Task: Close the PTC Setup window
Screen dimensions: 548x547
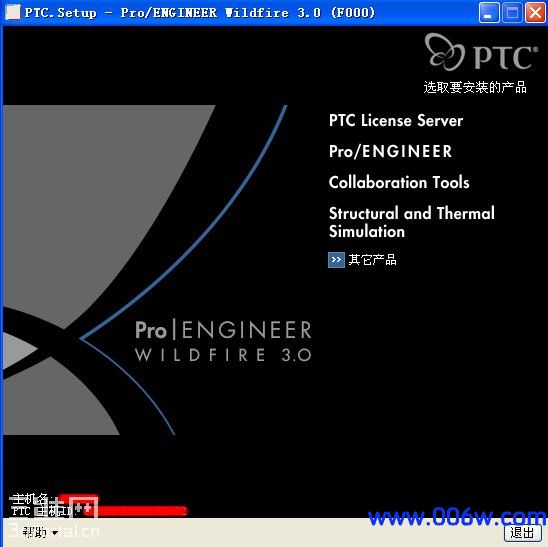Action: 535,13
